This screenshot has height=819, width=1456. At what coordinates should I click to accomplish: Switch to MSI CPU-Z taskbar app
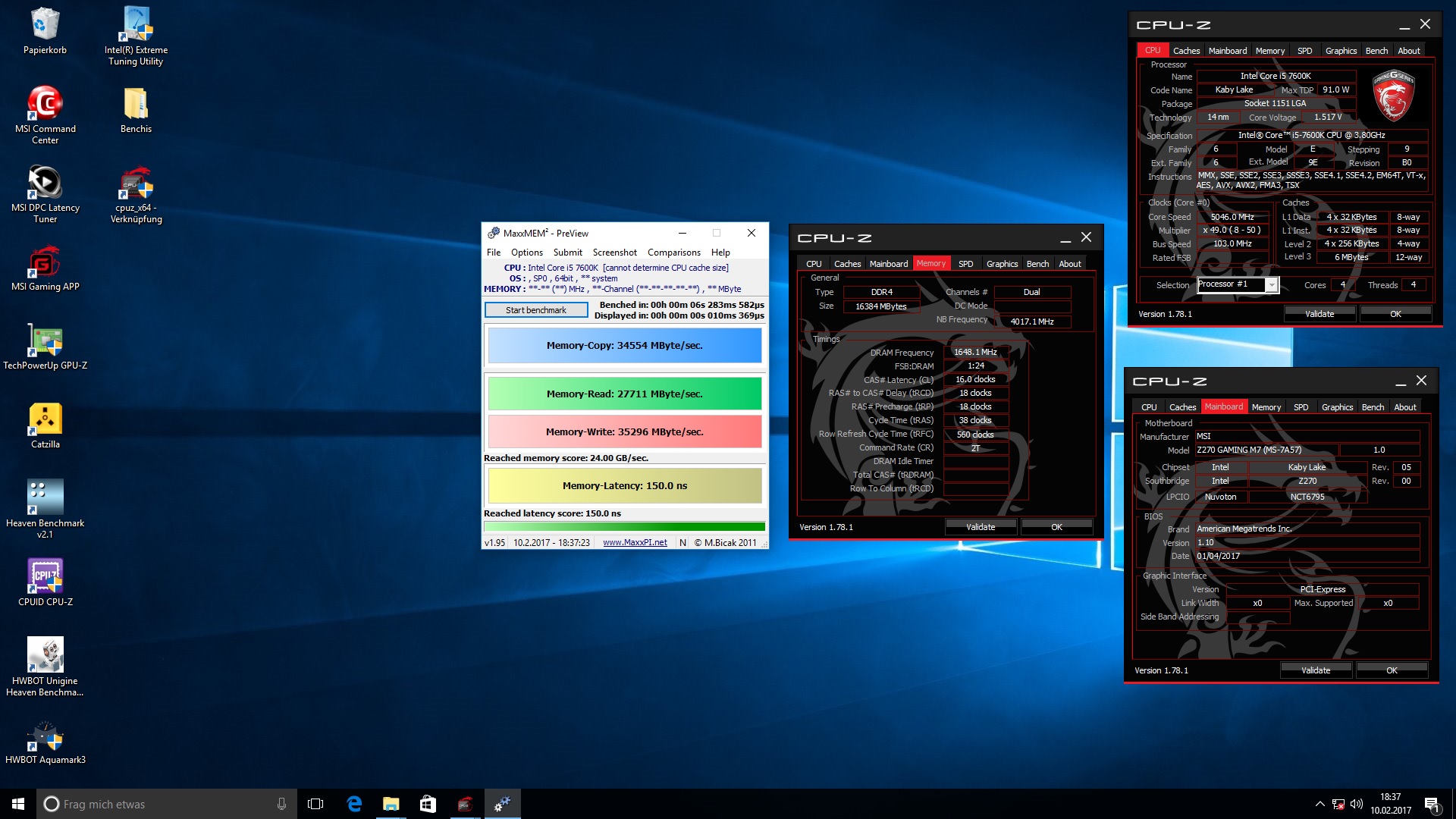click(465, 804)
